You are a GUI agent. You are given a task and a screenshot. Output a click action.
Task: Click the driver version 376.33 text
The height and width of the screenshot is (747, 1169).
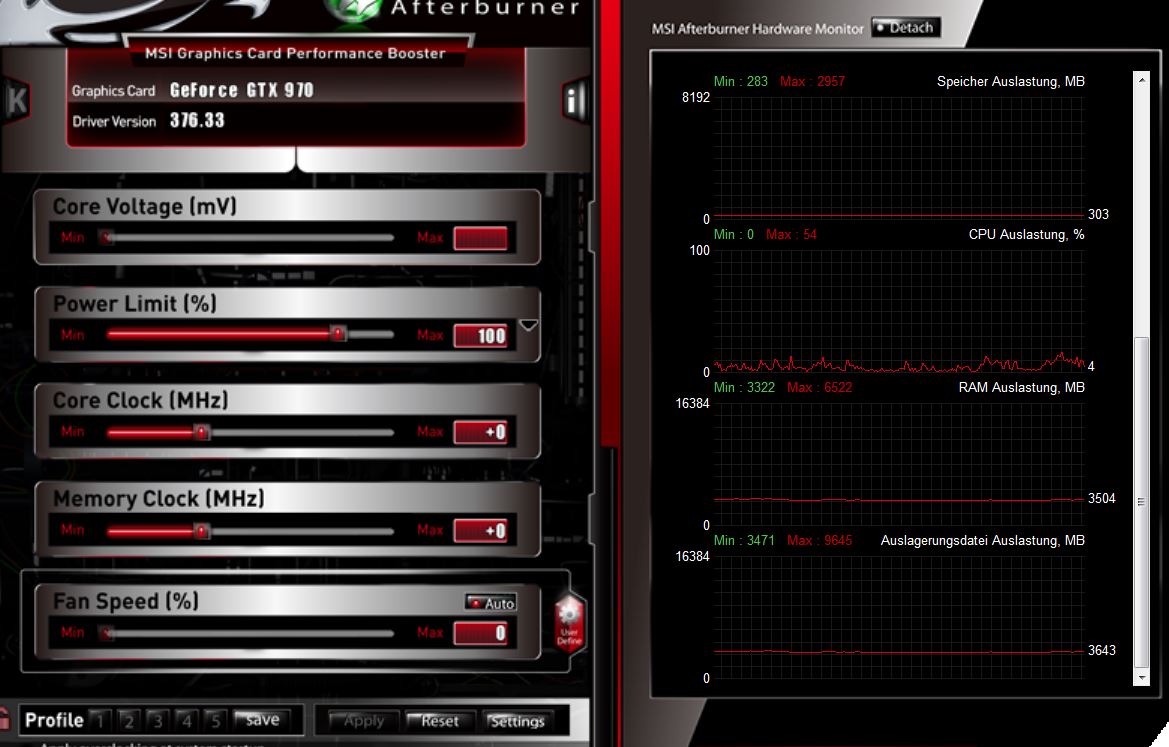click(197, 120)
